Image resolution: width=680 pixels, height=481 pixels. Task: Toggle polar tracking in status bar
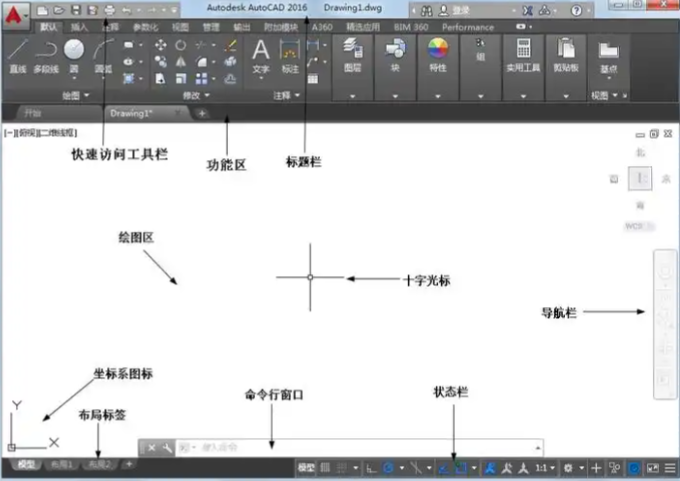389,468
